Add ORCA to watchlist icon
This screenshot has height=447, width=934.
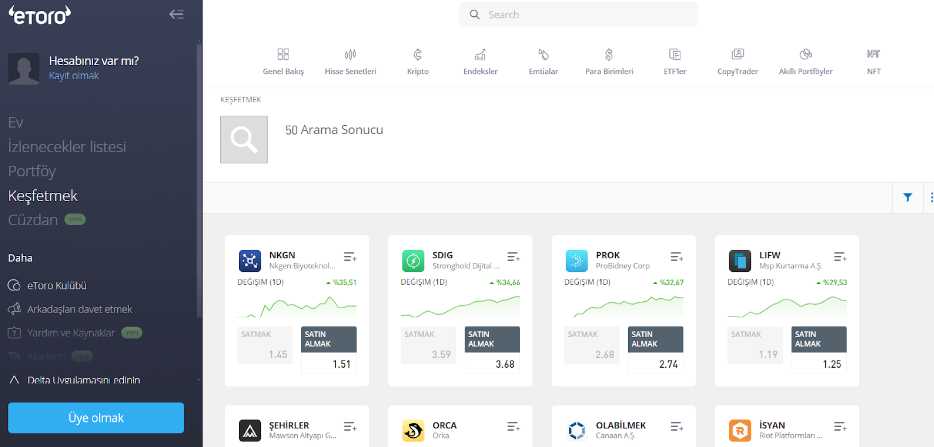pyautogui.click(x=513, y=426)
